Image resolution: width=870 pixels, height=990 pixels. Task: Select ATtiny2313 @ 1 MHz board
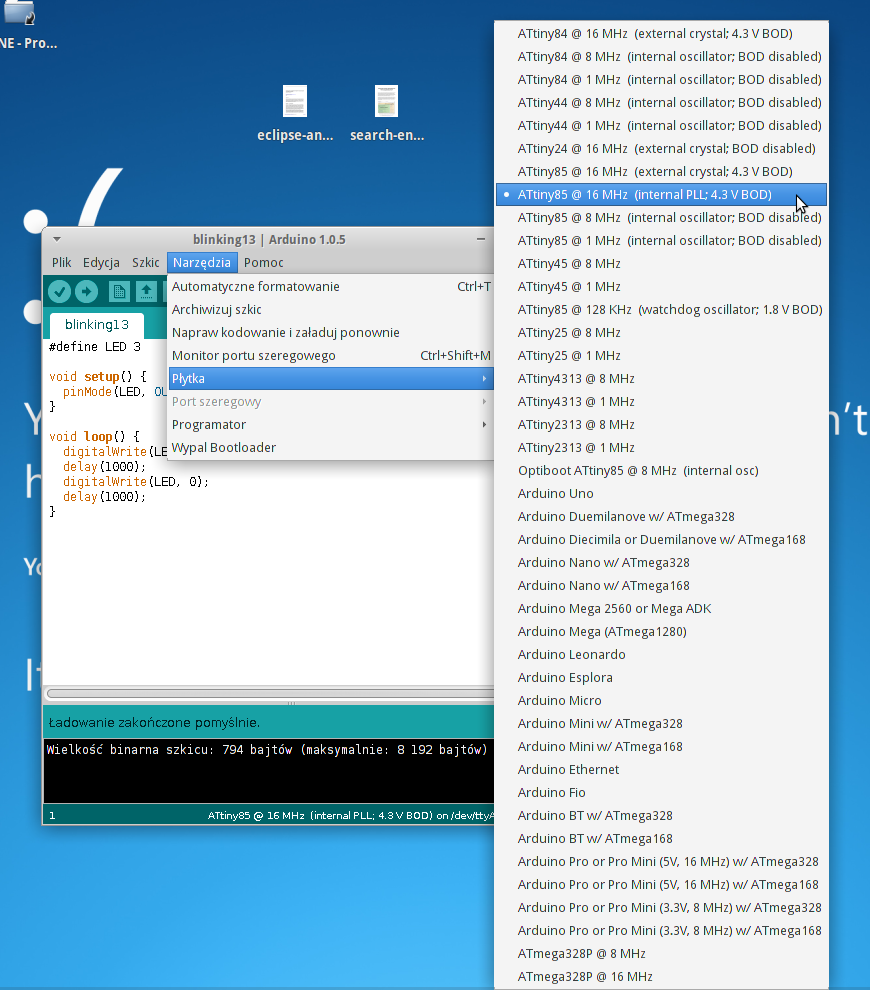coord(662,448)
